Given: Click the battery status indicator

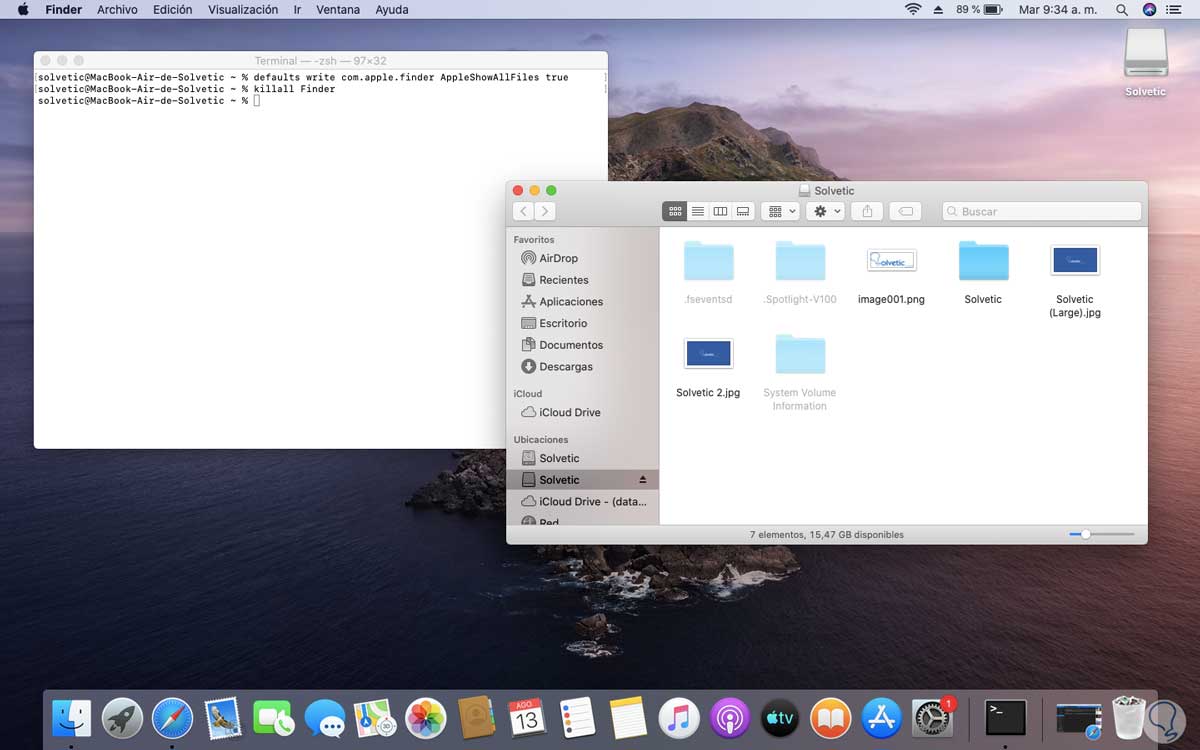Looking at the screenshot, I should coord(979,9).
